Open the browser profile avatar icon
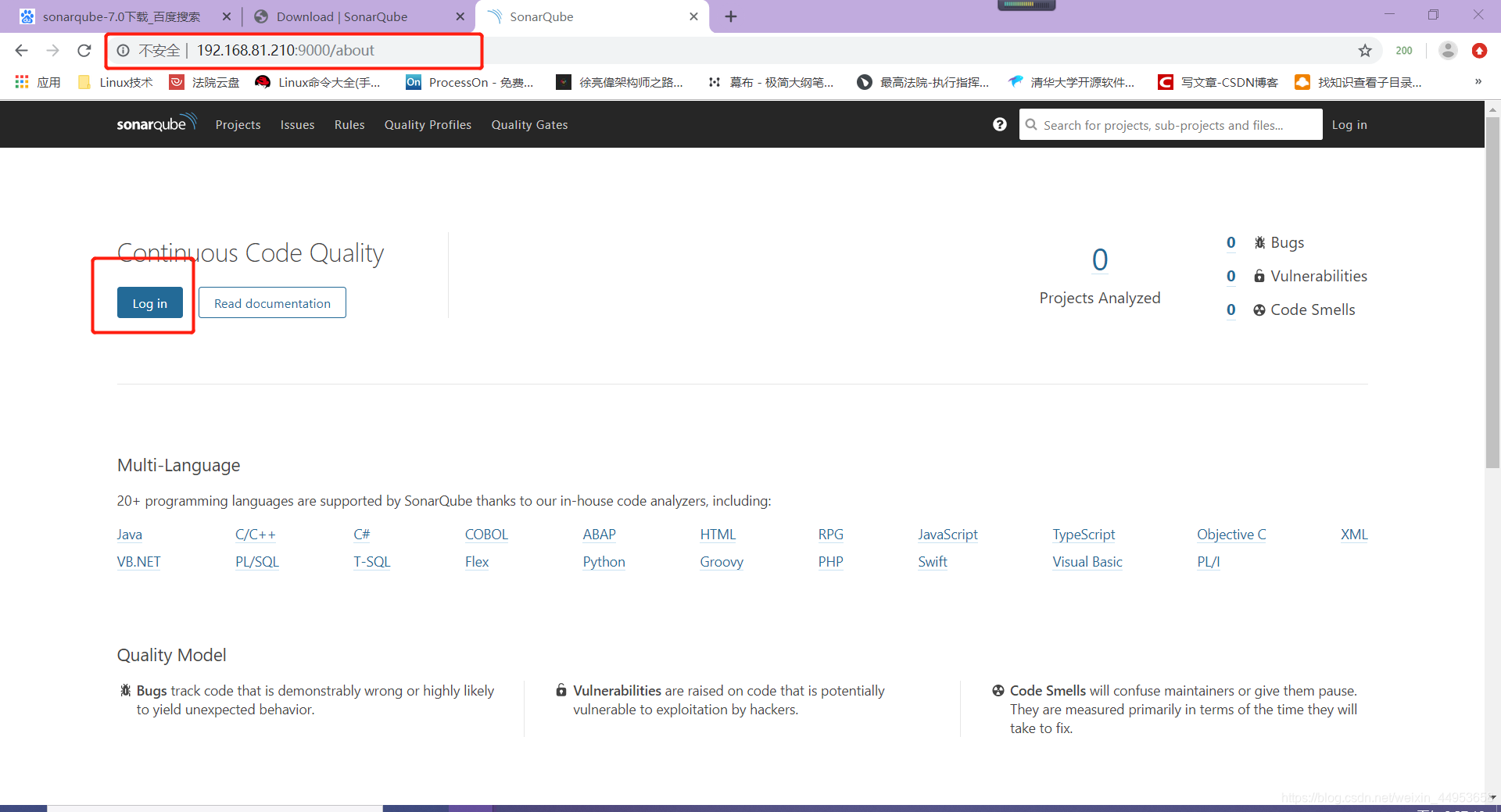 coord(1448,51)
